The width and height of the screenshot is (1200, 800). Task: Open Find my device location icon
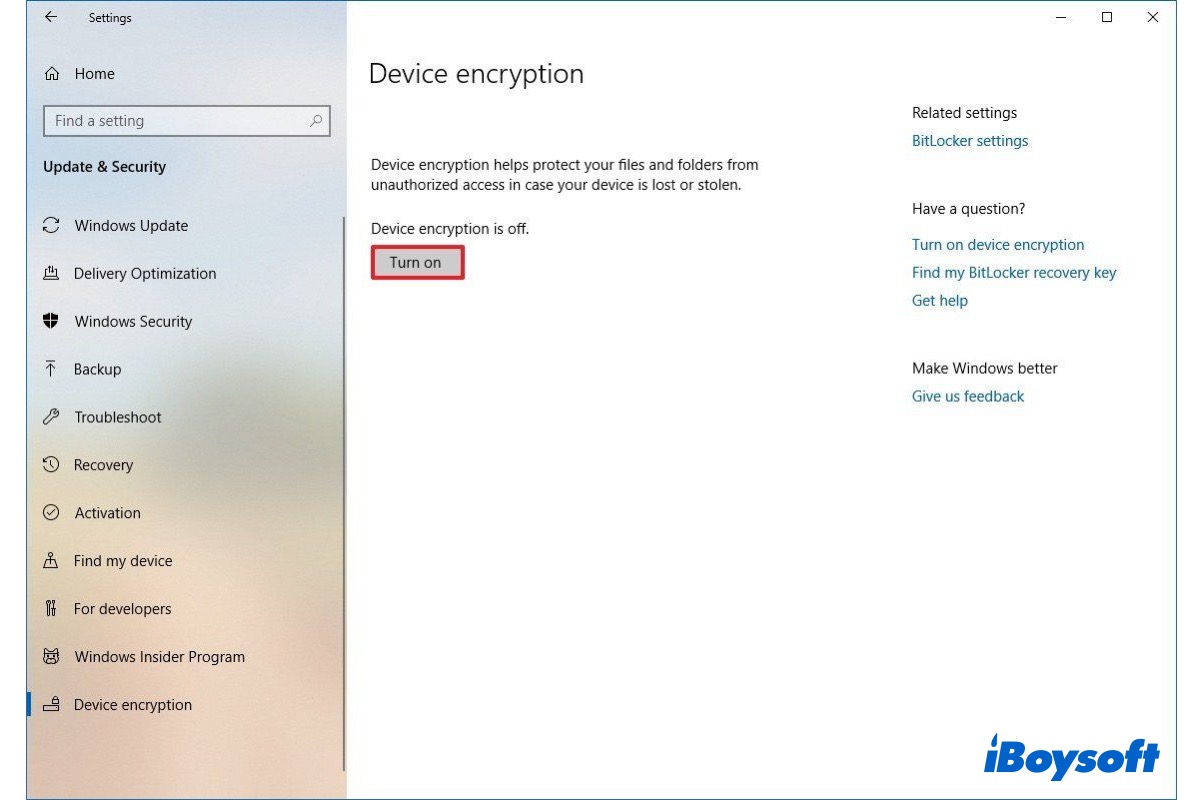coord(52,560)
